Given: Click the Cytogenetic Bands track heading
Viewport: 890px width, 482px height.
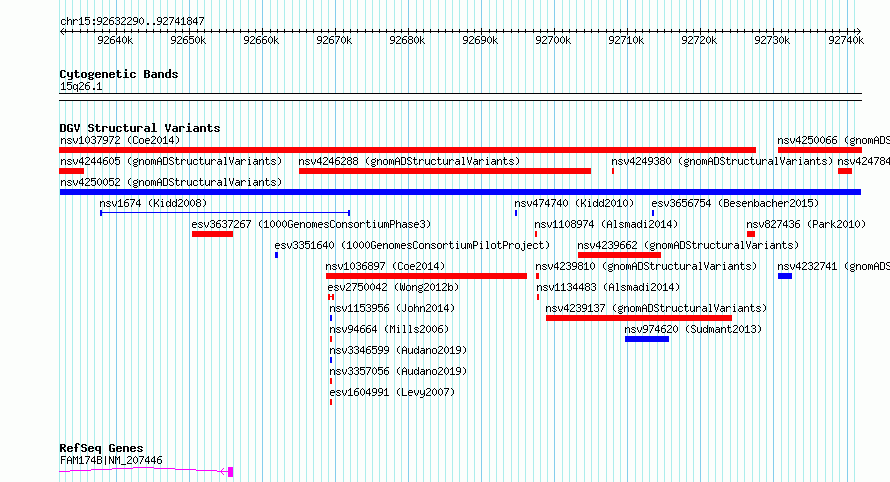Looking at the screenshot, I should (x=119, y=74).
